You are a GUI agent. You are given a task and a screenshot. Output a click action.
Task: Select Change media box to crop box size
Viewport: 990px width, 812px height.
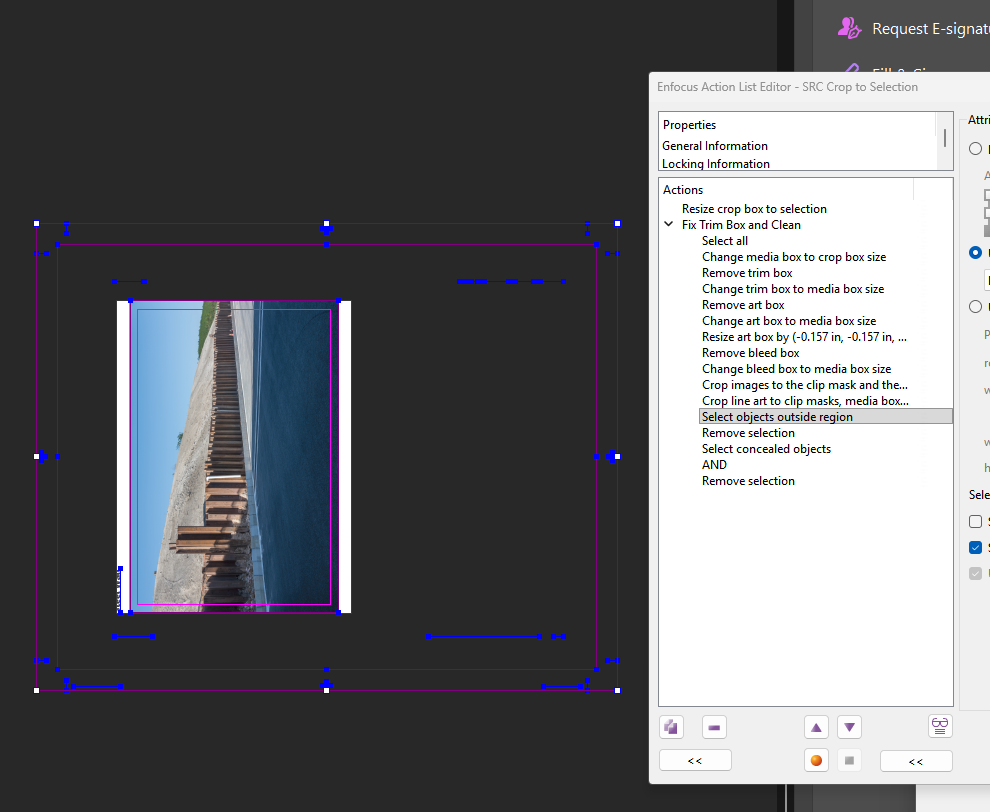tap(794, 257)
